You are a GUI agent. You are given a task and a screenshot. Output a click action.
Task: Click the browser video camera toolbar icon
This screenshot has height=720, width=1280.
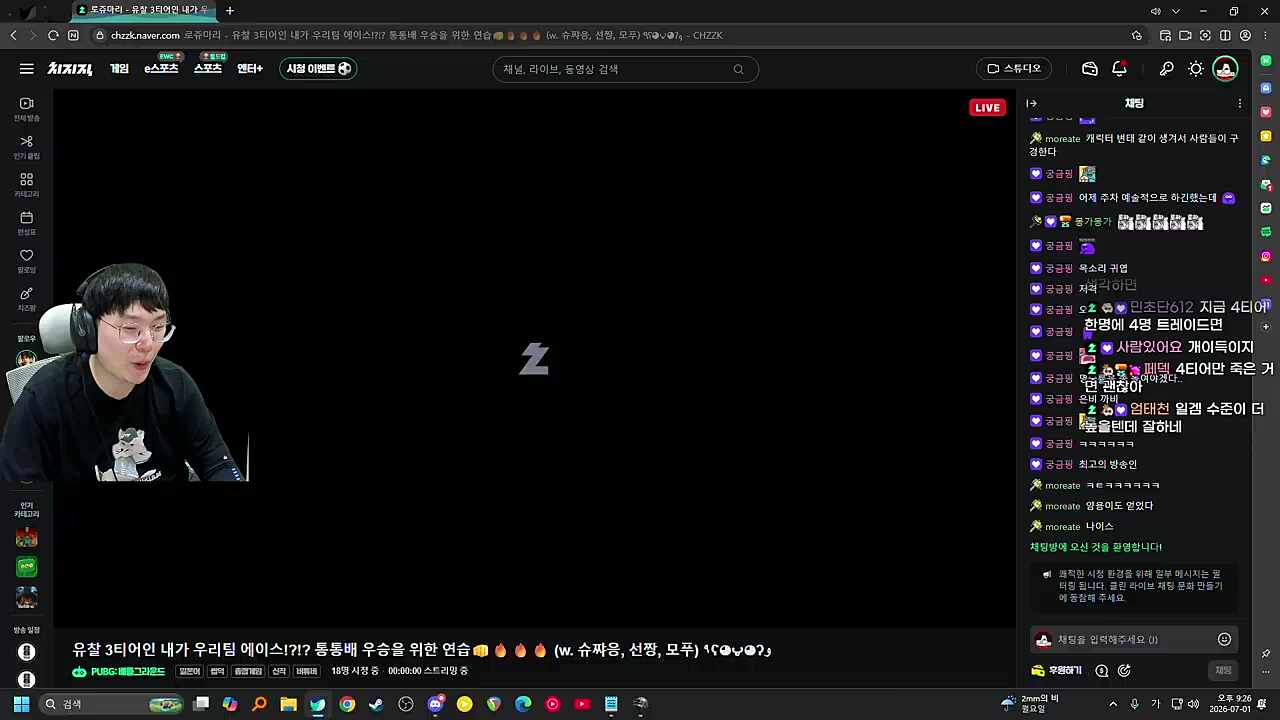coord(1185,35)
